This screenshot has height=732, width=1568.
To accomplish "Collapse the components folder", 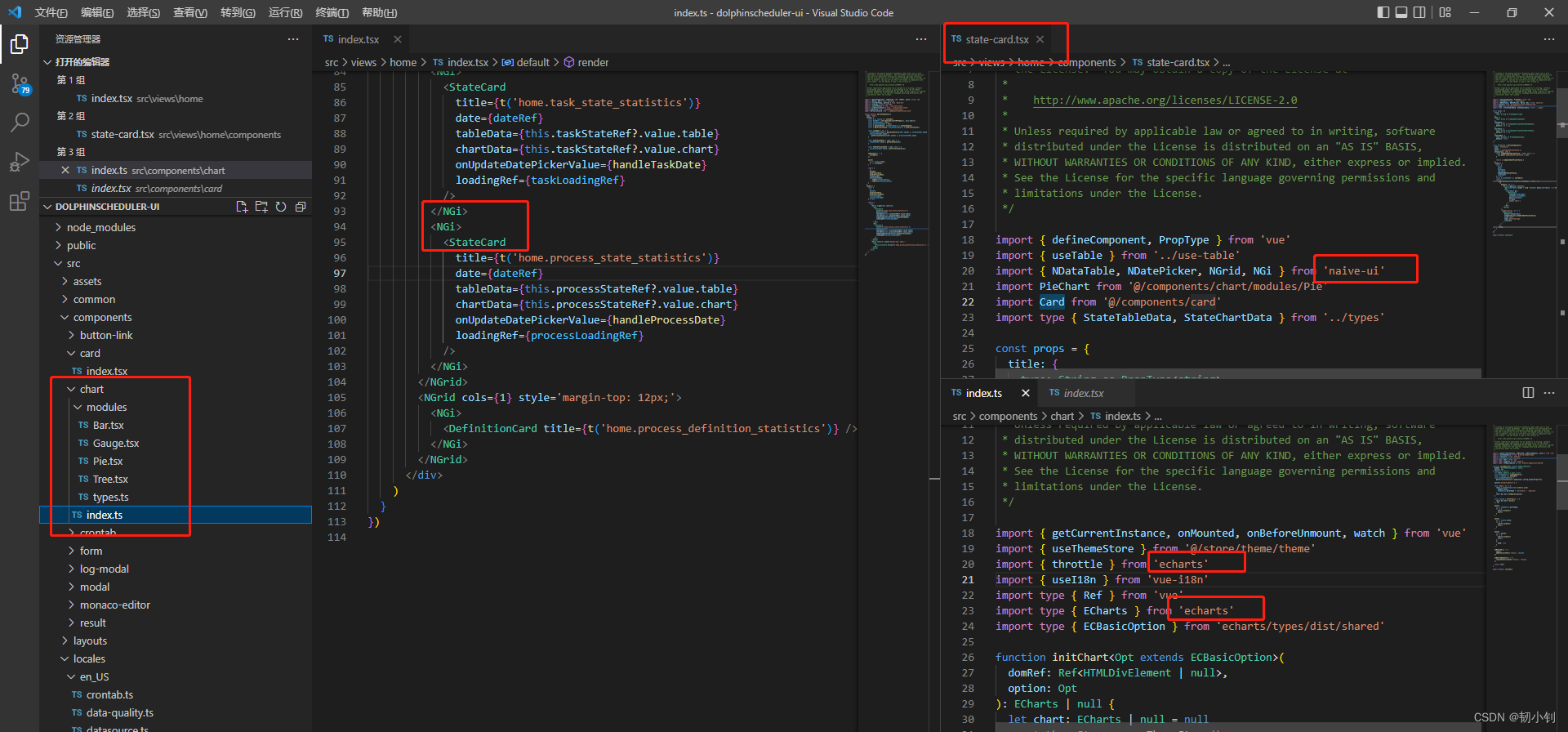I will point(102,317).
